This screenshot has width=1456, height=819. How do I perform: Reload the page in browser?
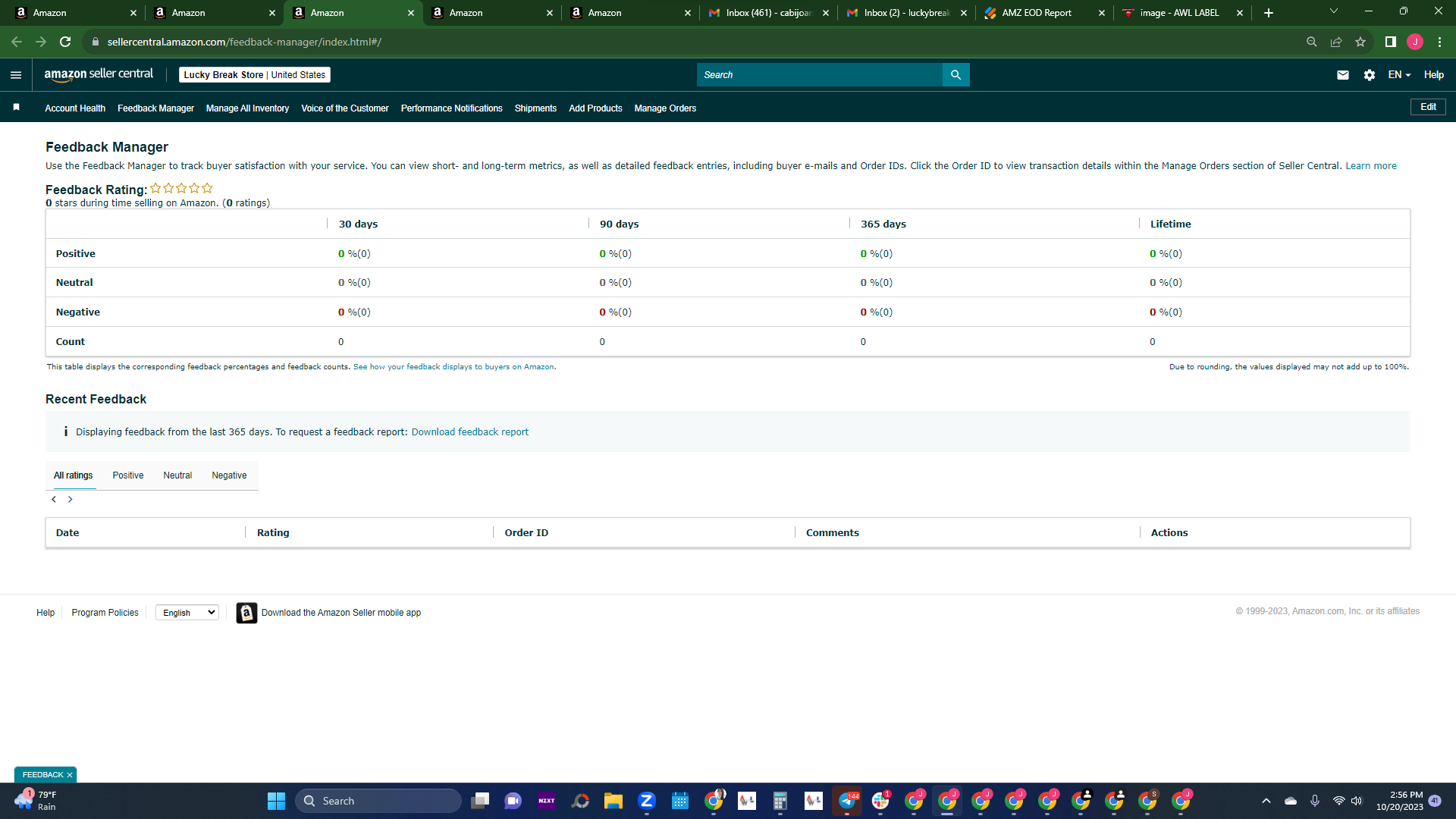[x=65, y=42]
